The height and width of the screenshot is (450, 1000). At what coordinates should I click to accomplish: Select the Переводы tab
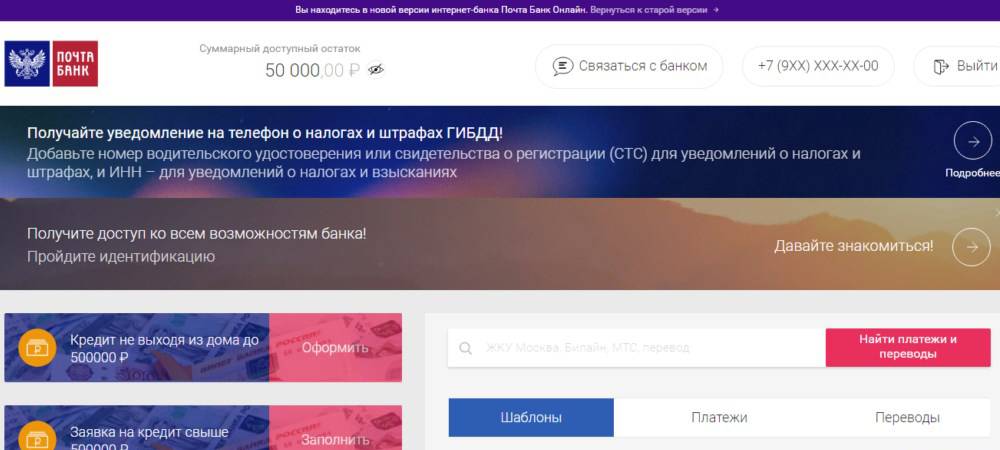[908, 418]
